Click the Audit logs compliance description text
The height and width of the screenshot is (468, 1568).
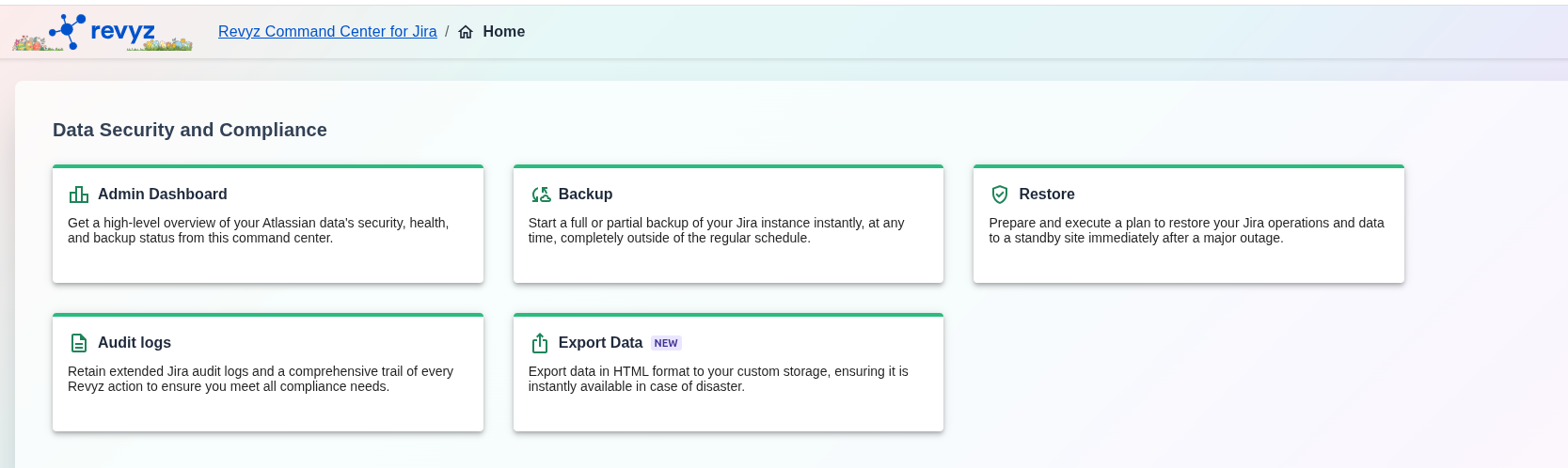coord(260,379)
